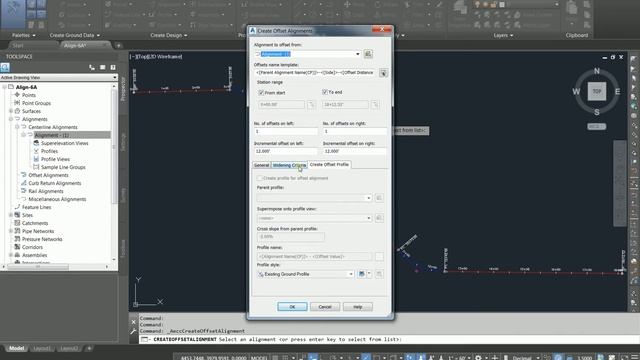This screenshot has height=360, width=640.
Task: Click command line input field
Action: coord(389,339)
